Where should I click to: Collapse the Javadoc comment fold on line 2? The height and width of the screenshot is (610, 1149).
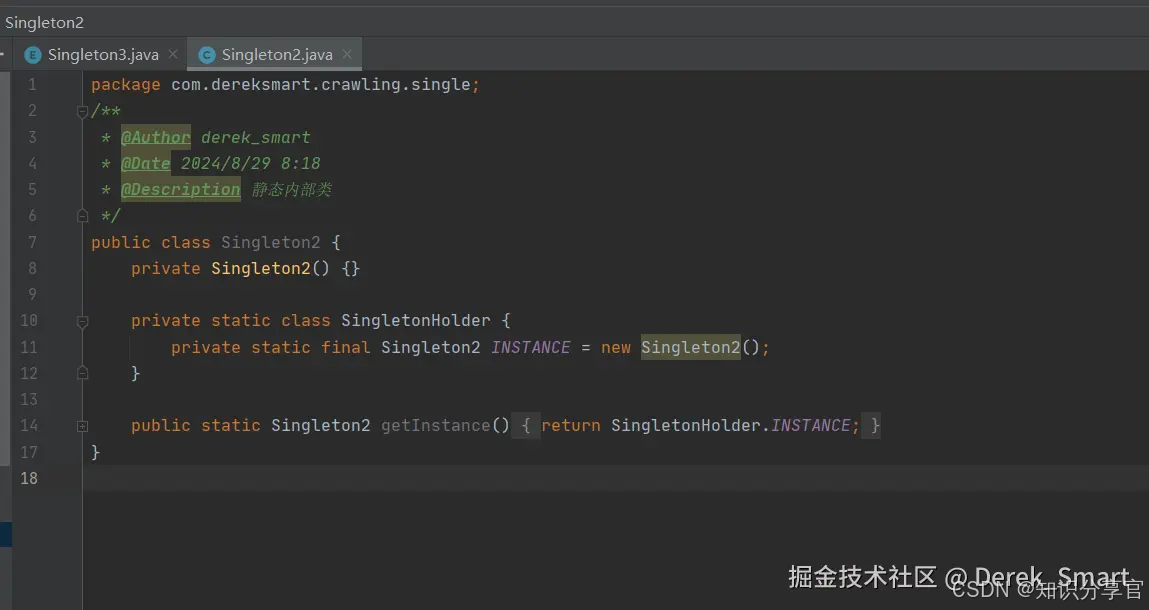click(x=82, y=111)
